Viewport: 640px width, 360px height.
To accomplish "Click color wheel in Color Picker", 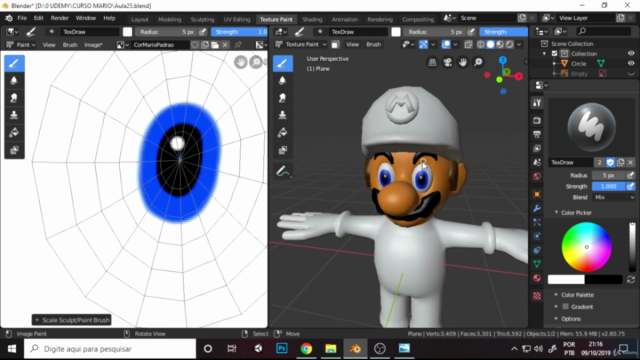I will (587, 247).
